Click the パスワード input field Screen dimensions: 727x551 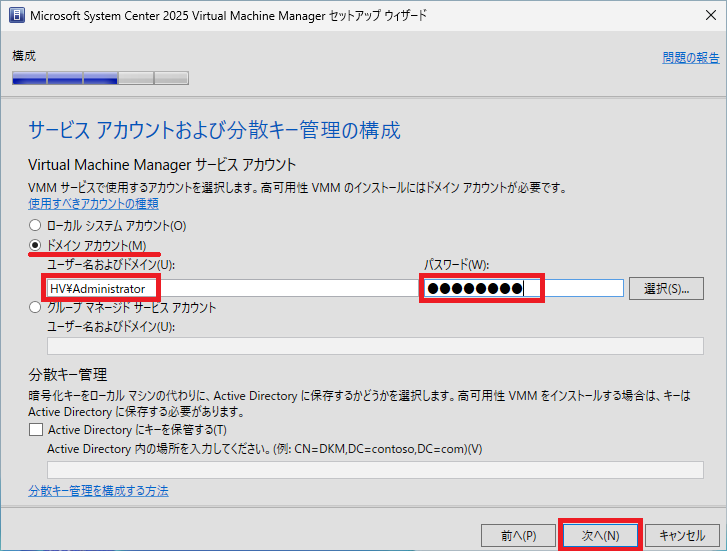coord(523,288)
